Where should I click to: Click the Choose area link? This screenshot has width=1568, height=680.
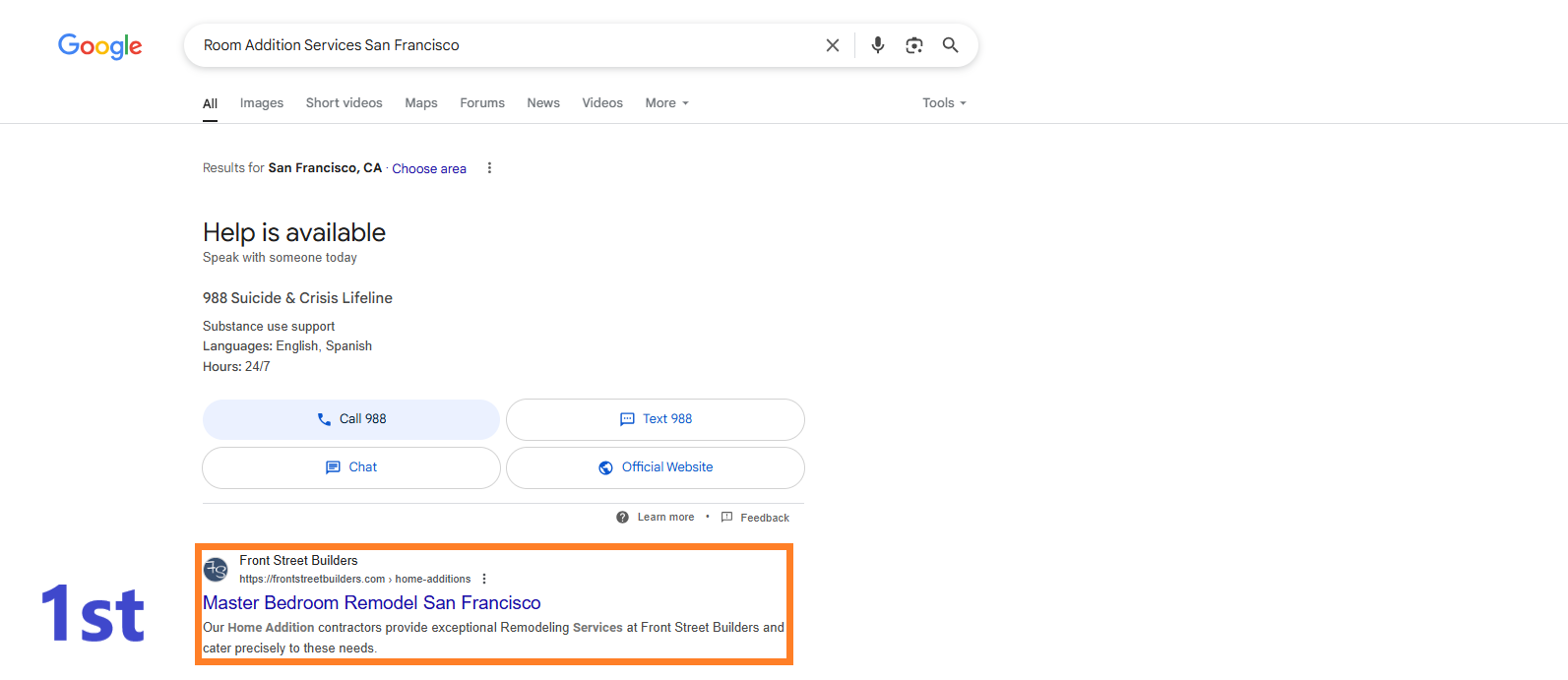429,168
